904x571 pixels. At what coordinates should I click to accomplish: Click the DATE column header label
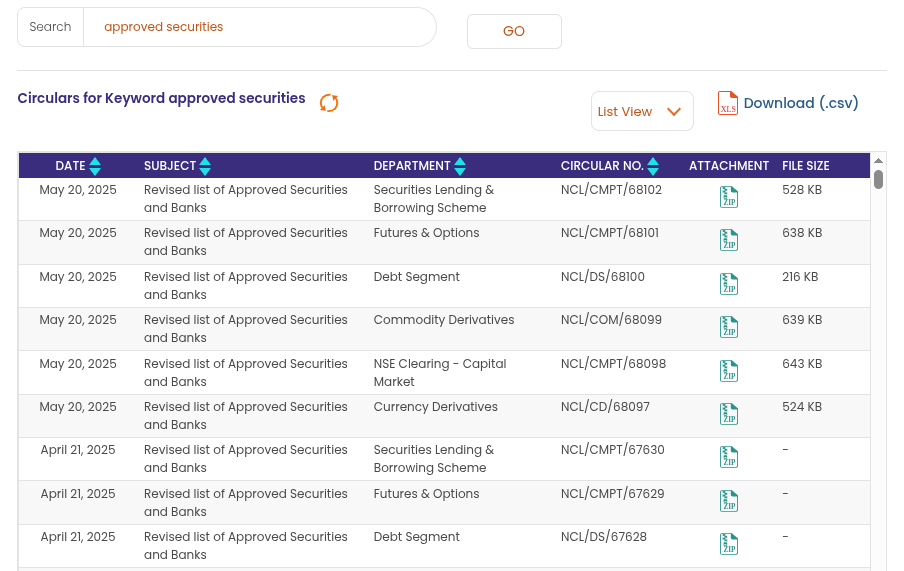tap(70, 166)
